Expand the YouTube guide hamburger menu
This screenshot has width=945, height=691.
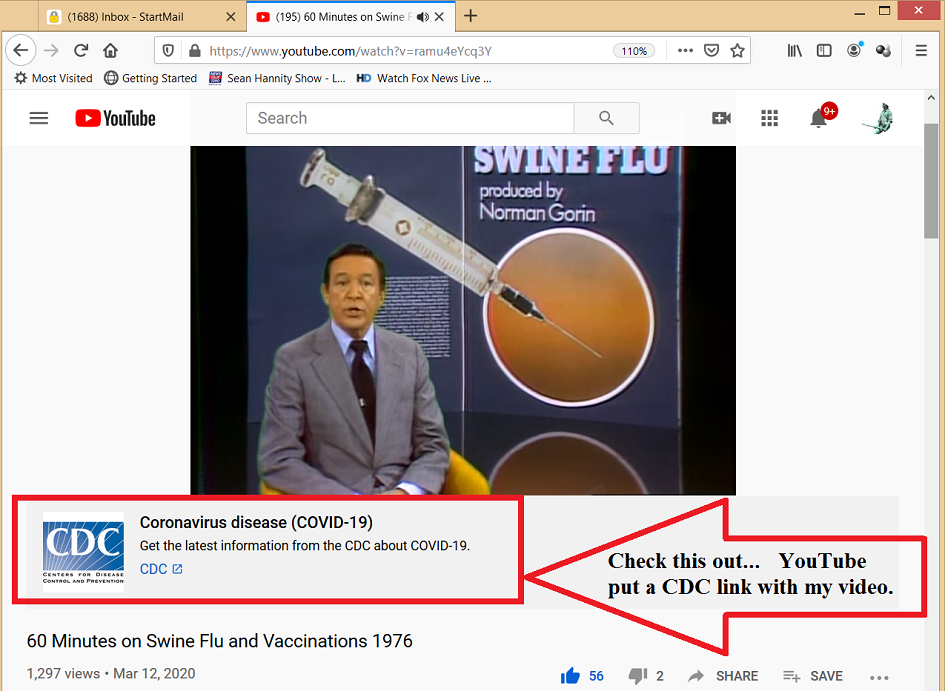[x=39, y=118]
